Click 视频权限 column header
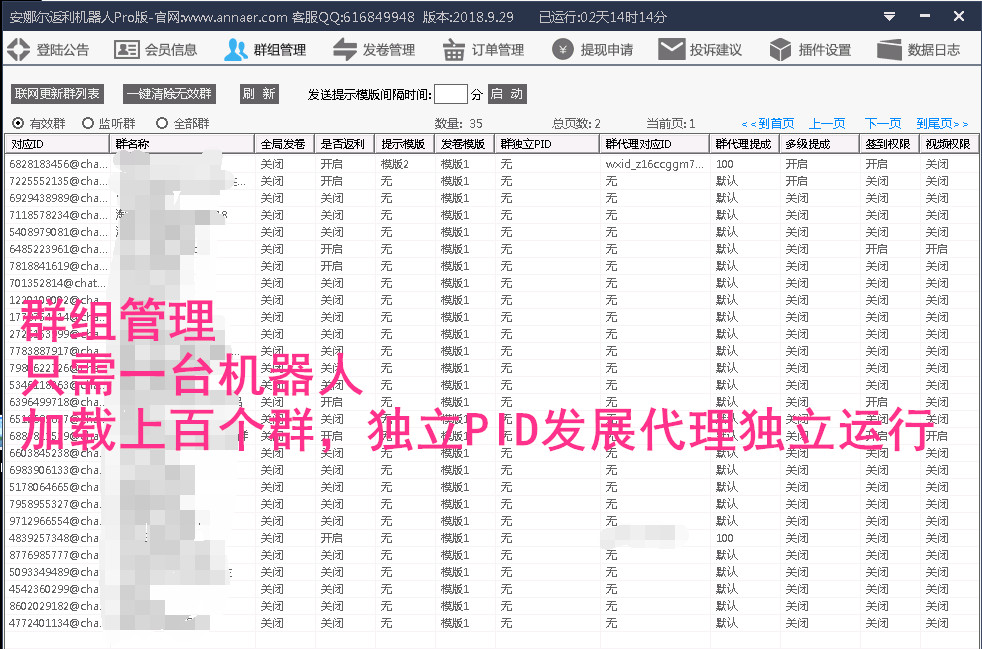The height and width of the screenshot is (649, 982). click(949, 144)
